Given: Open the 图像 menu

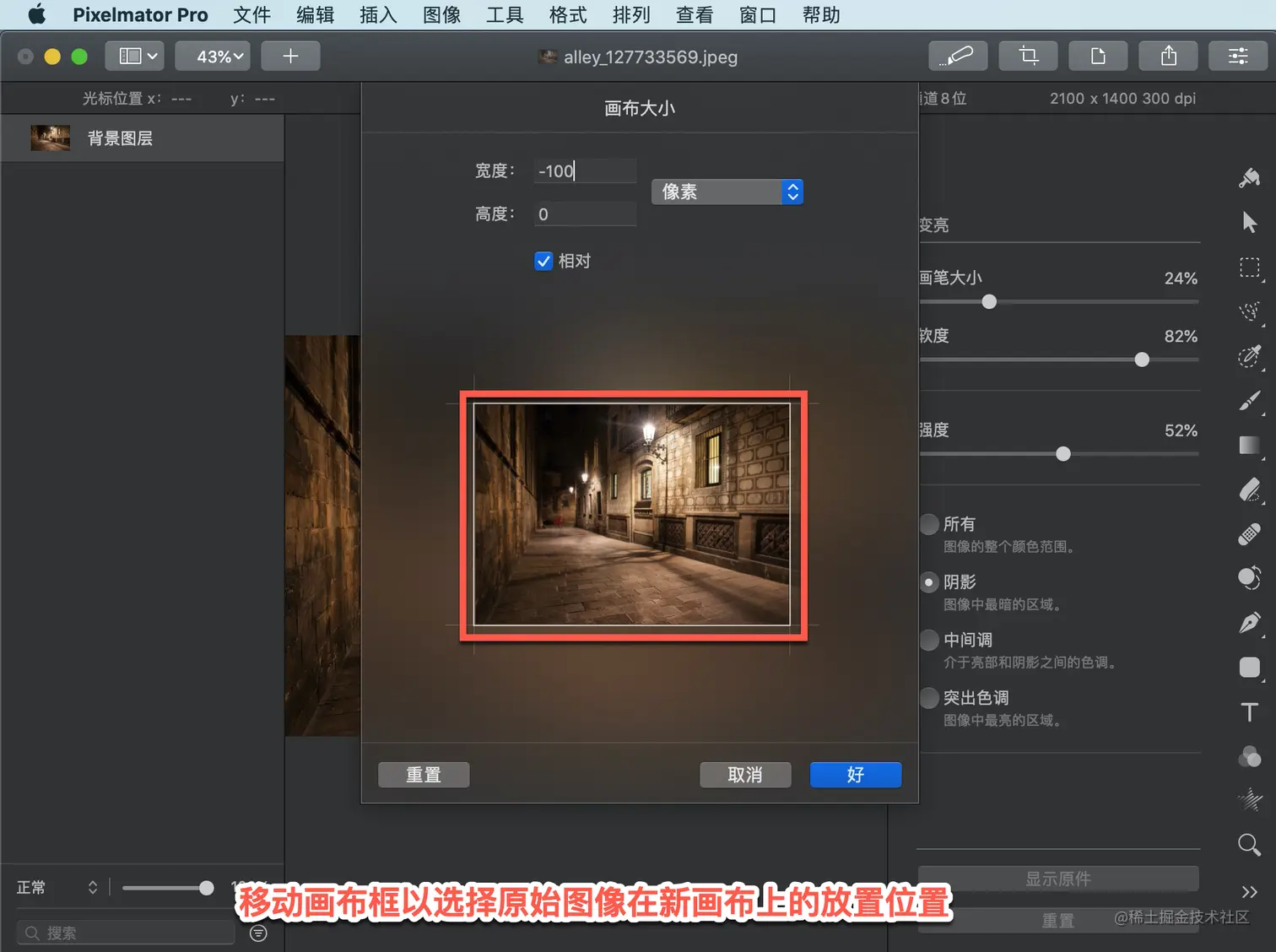Looking at the screenshot, I should [441, 14].
